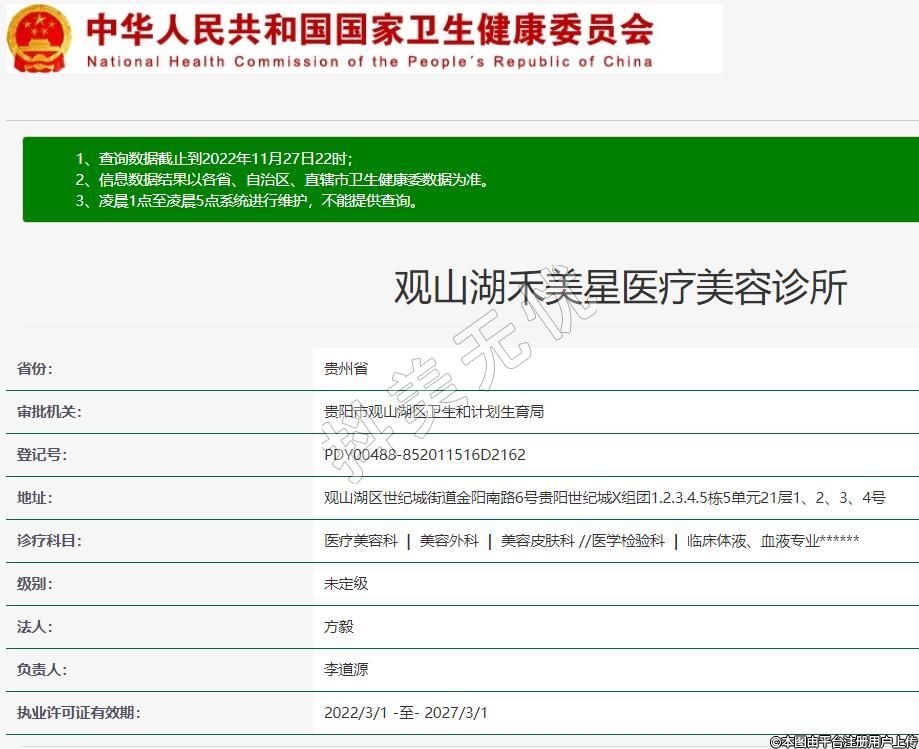This screenshot has height=749, width=919.
Task: Select the 省份 field label
Action: point(35,369)
